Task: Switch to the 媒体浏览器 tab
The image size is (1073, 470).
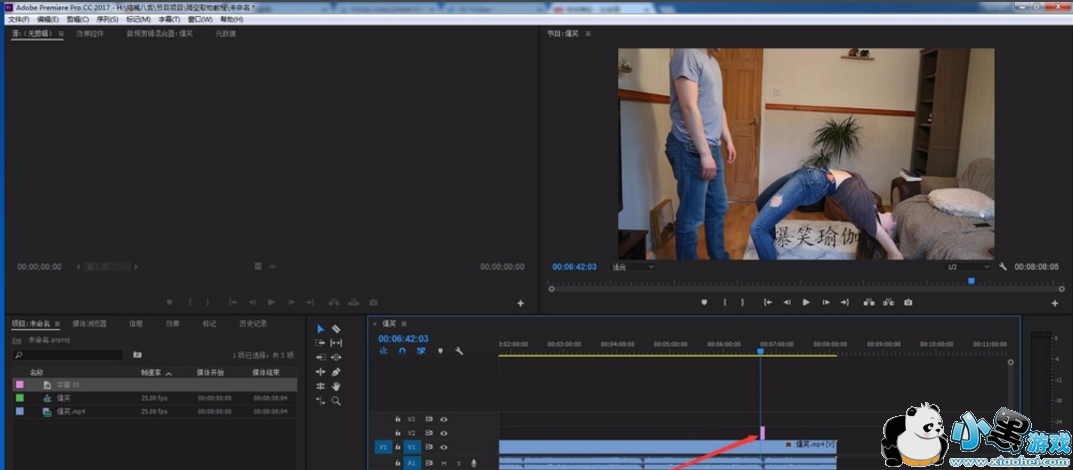Action: 89,324
